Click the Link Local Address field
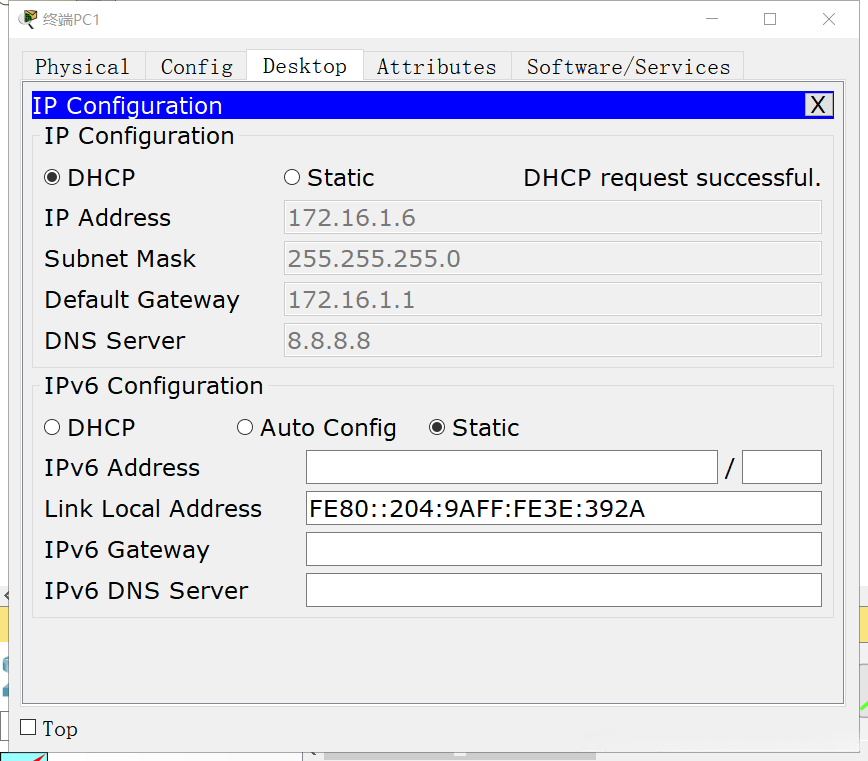This screenshot has height=761, width=868. point(563,508)
